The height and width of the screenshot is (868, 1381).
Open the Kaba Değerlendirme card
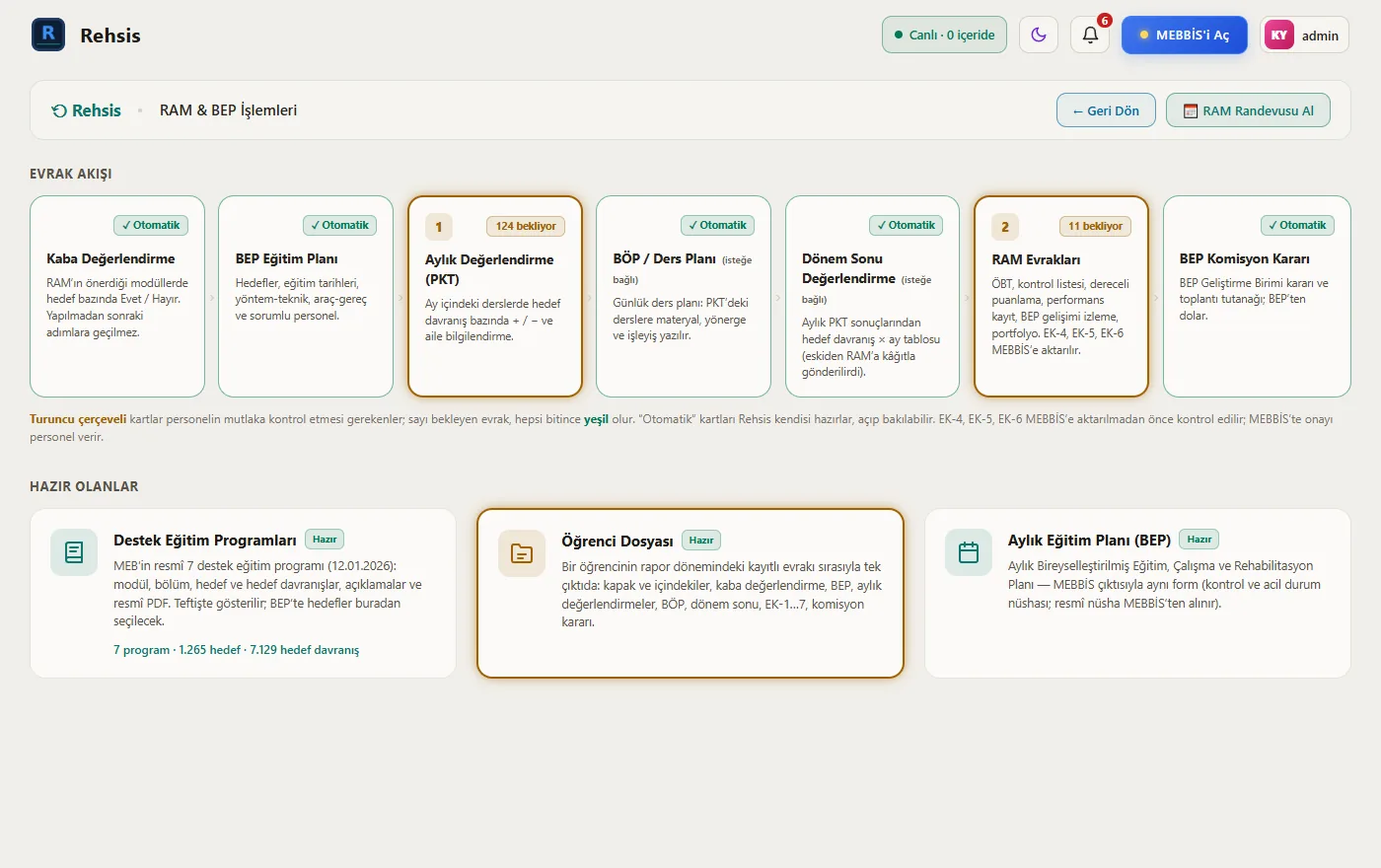(x=117, y=296)
